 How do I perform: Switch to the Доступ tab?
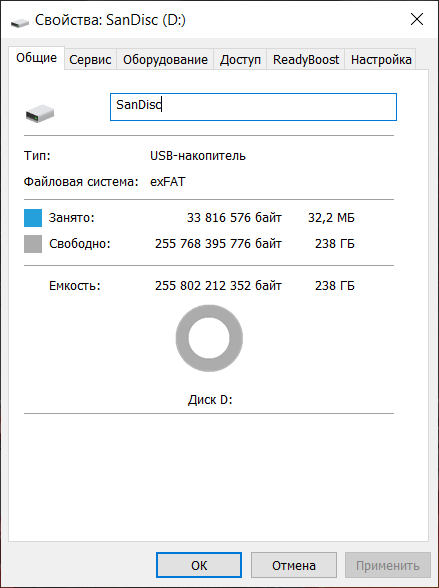point(240,60)
